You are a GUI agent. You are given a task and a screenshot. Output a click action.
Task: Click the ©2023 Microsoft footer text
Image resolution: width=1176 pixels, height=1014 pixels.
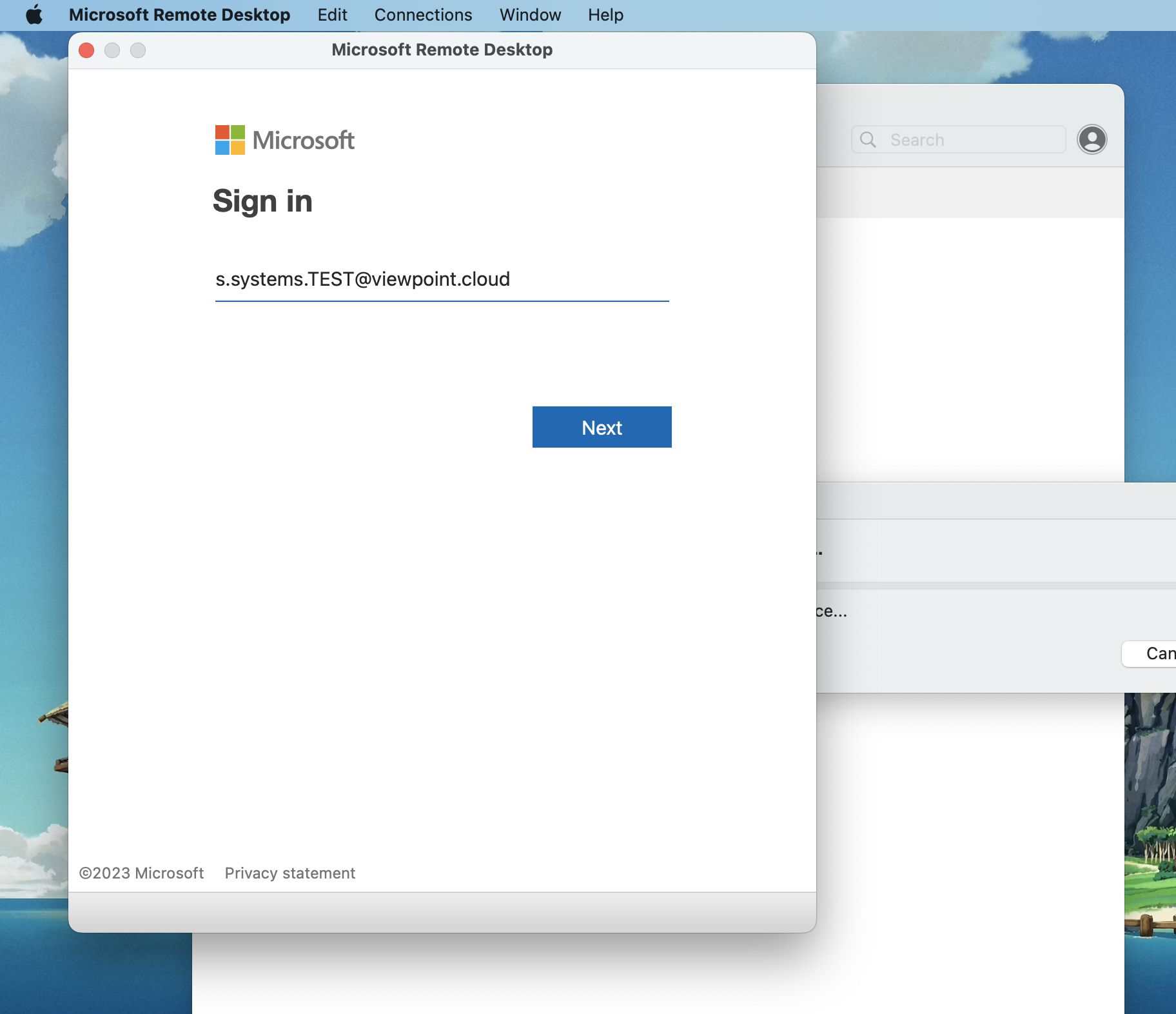click(141, 873)
